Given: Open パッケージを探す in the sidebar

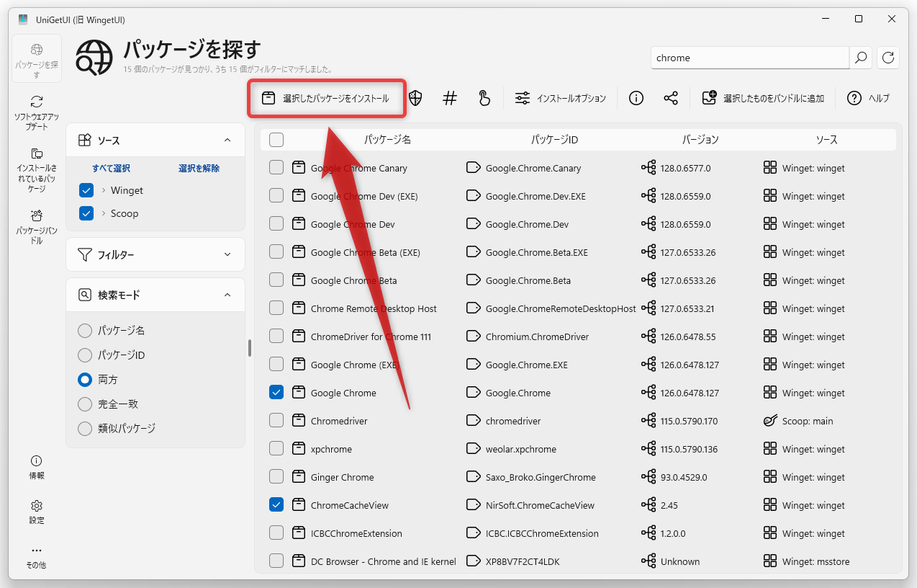Looking at the screenshot, I should coord(36,60).
